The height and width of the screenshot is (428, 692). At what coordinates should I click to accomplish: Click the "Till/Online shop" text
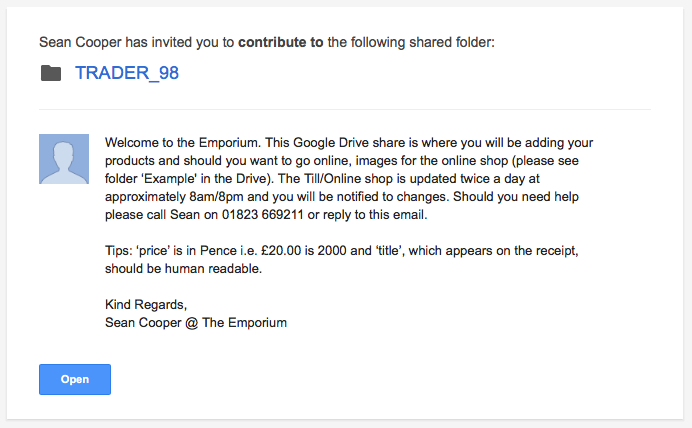[x=348, y=179]
